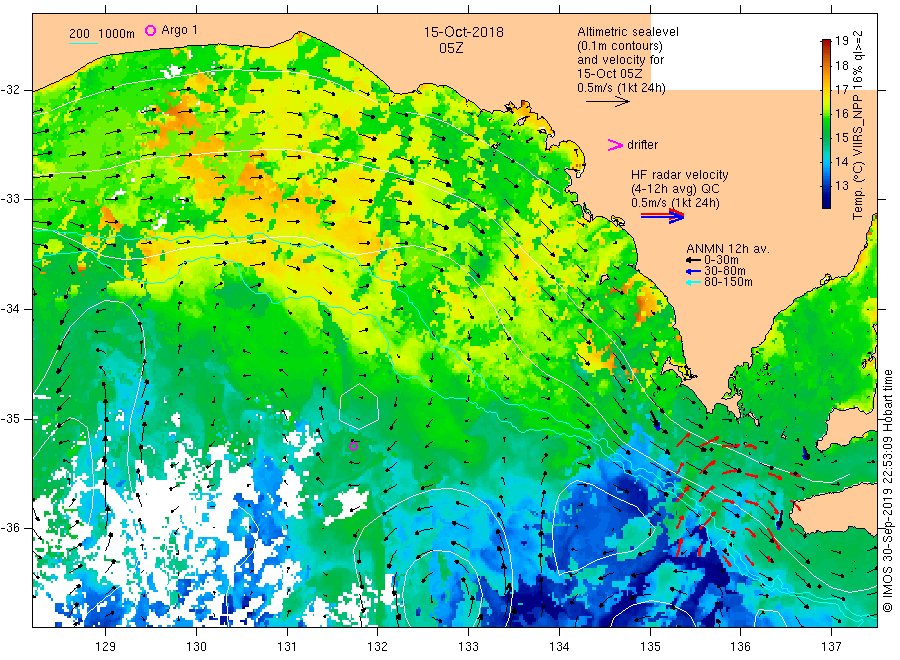Click the red and blue HF radar legend arrow

click(x=662, y=216)
